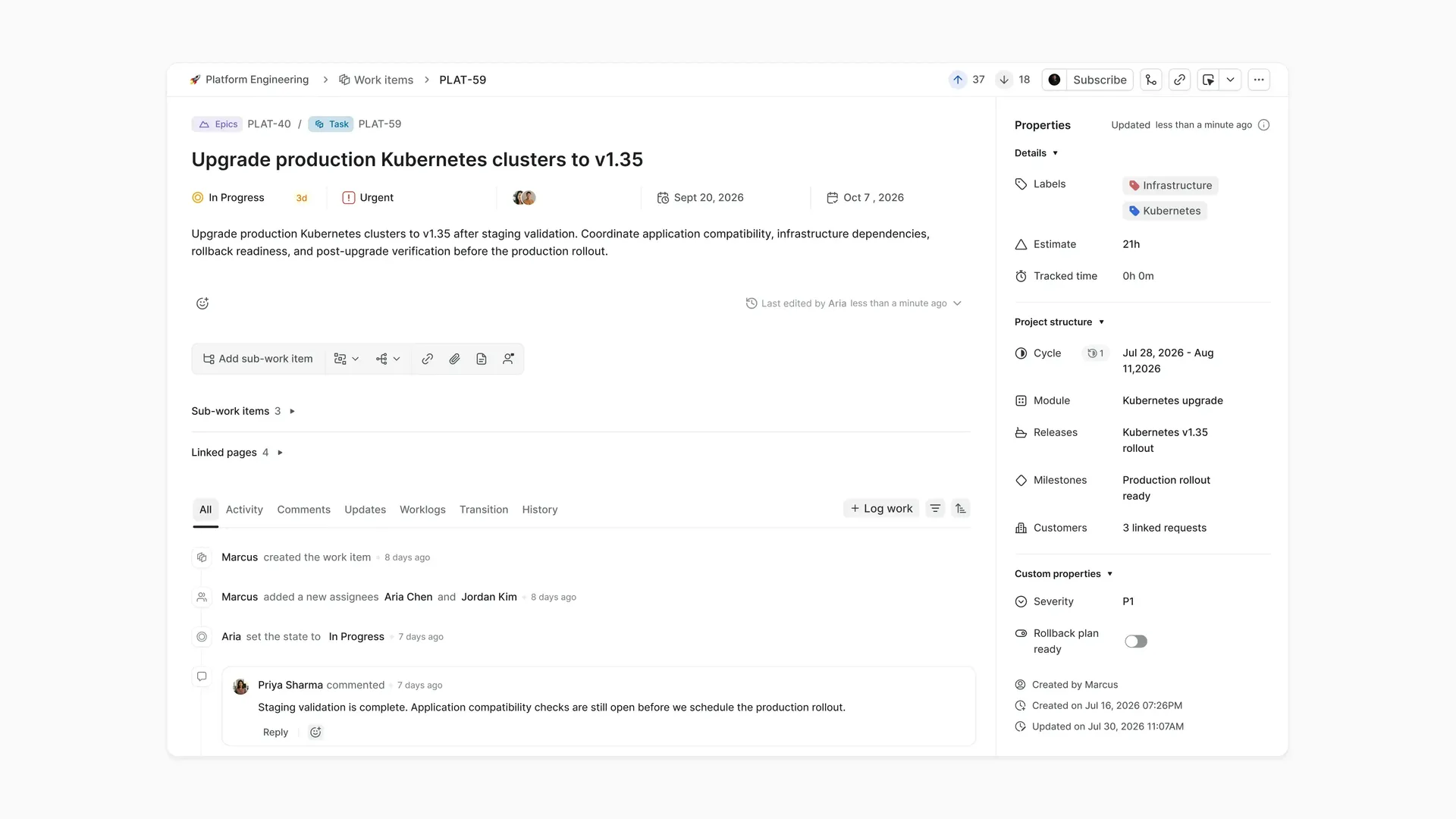Screen dimensions: 1456x819
Task: Click the Jul 28, 2026 - Aug 11, 2026 cycle value
Action: pyautogui.click(x=1168, y=361)
